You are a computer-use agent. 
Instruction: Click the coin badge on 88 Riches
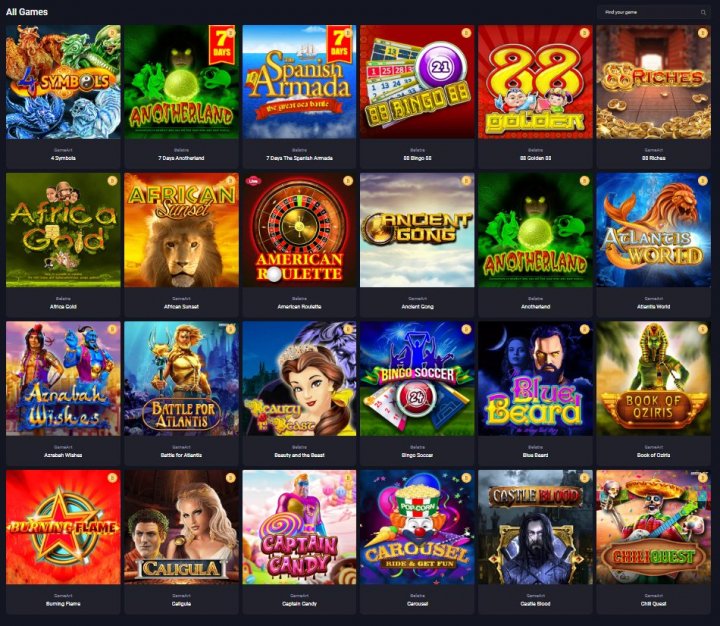702,33
